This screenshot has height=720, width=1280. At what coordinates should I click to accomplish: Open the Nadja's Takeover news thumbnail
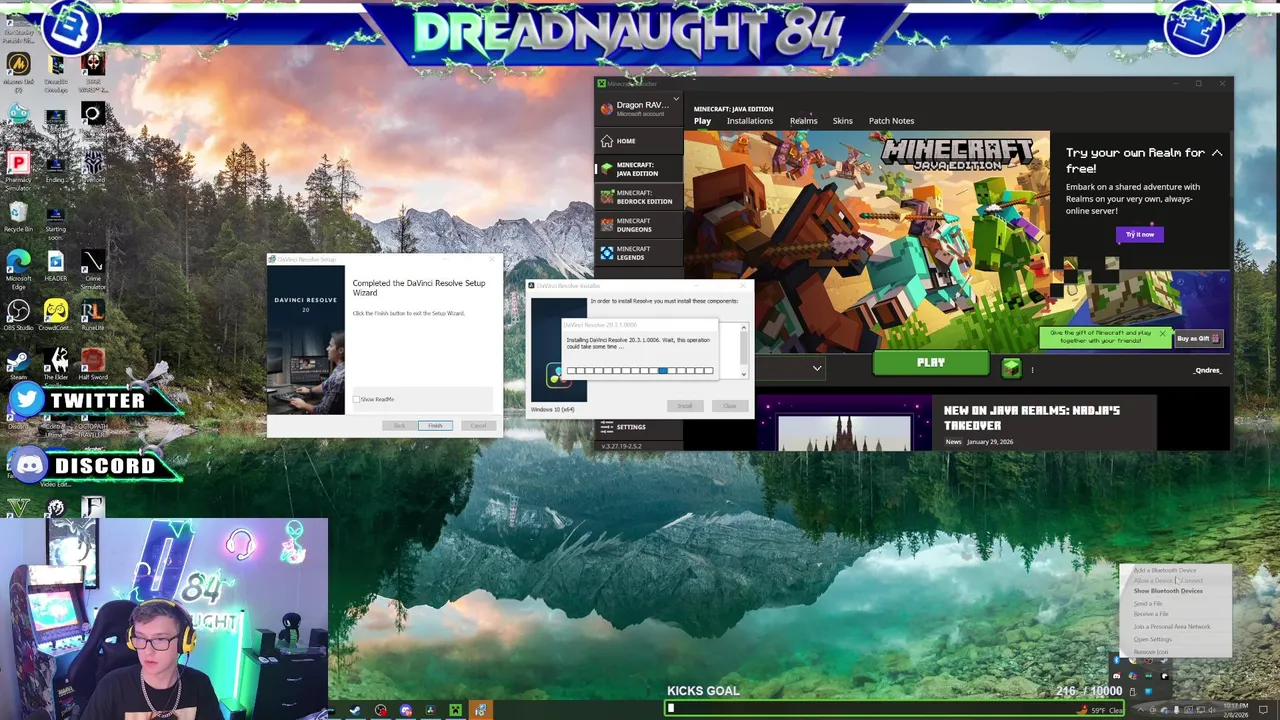click(845, 424)
